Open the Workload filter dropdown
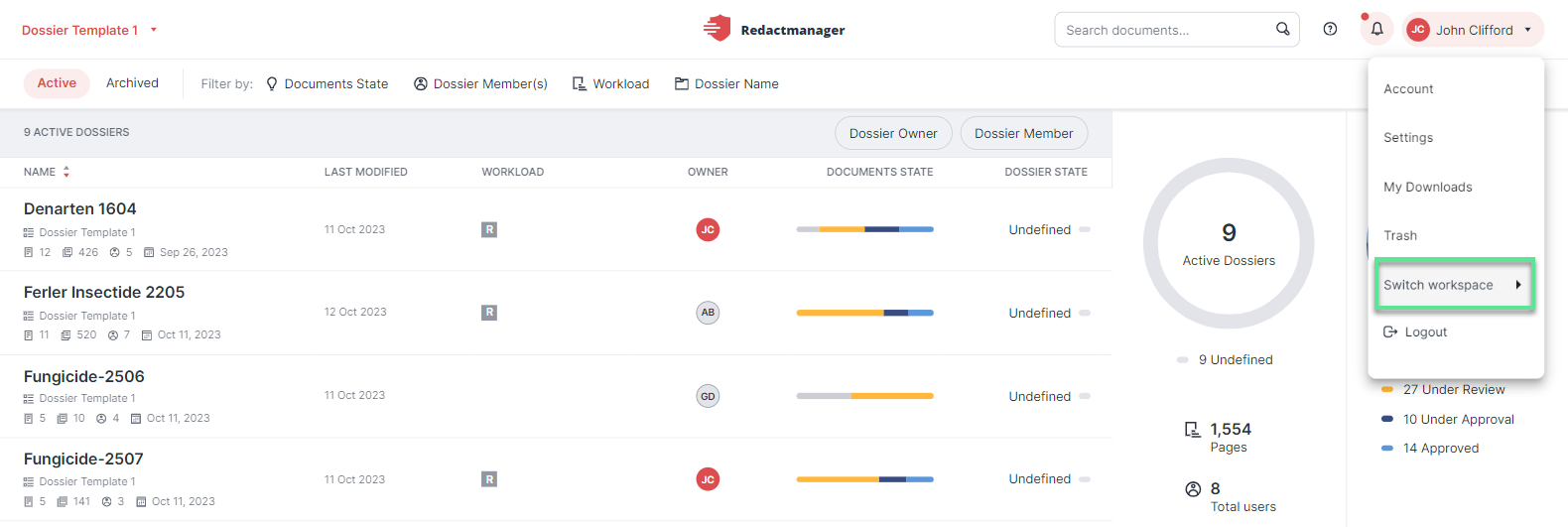The image size is (1568, 527). coord(611,84)
